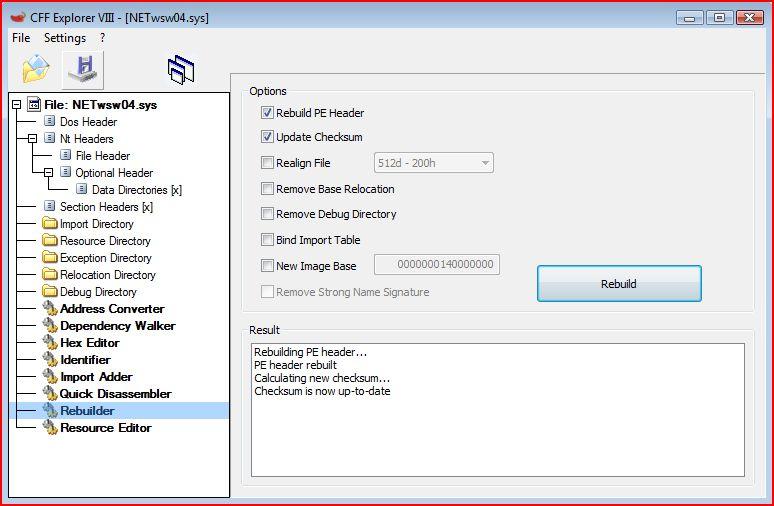Click the Resource Editor tool icon
The image size is (774, 506).
pos(50,428)
